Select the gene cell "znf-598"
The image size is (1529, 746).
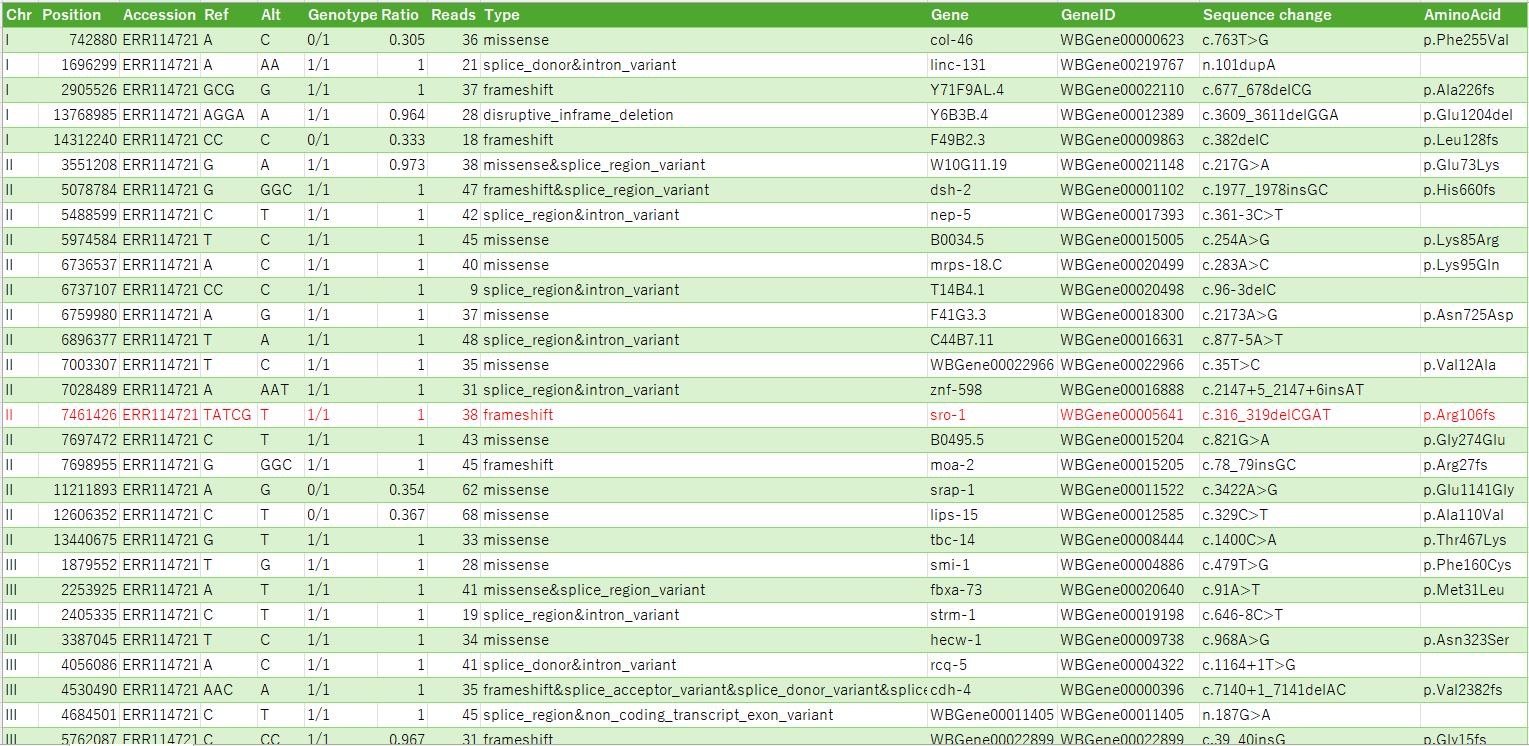953,390
